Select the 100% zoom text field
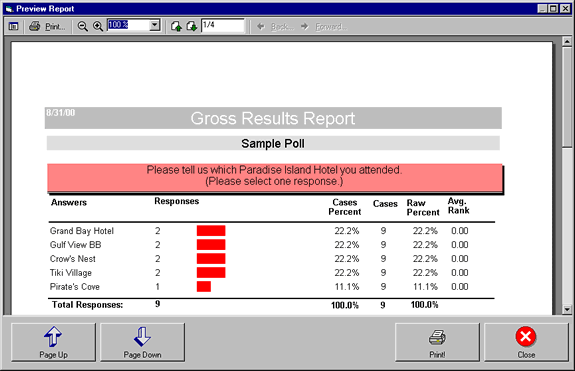Viewport: 575px width, 371px height. (x=129, y=25)
